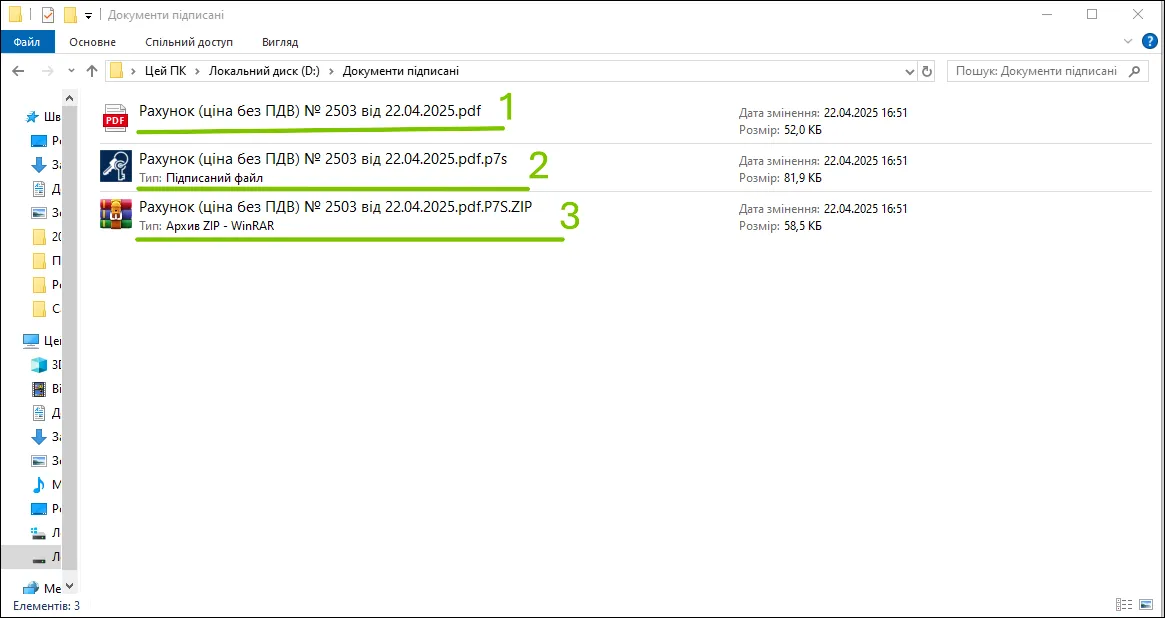Image resolution: width=1165 pixels, height=618 pixels.
Task: Click the Properties checkmark icon in the title bar
Action: [x=48, y=15]
